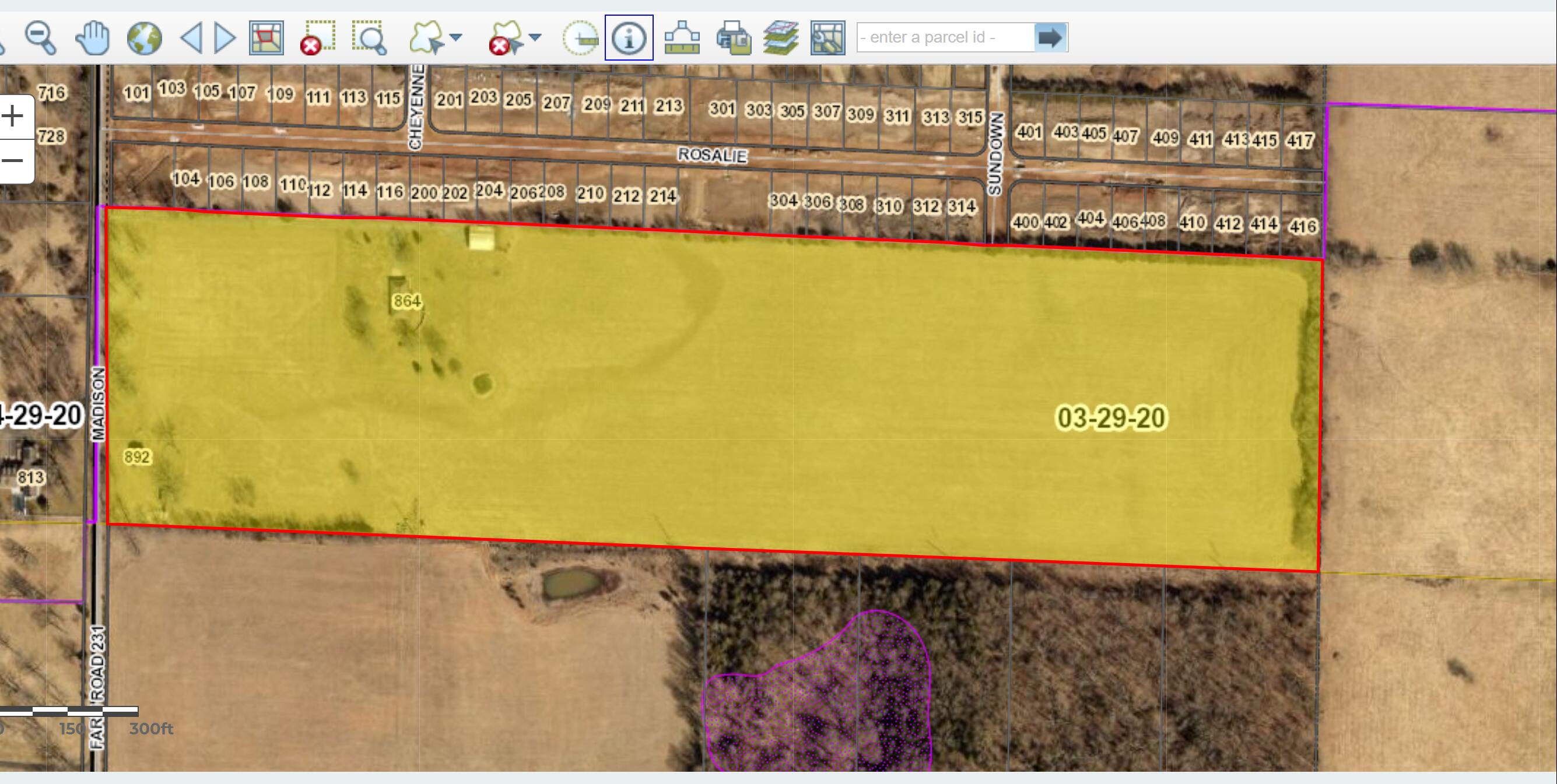
Task: Open the map layers panel
Action: pyautogui.click(x=780, y=38)
